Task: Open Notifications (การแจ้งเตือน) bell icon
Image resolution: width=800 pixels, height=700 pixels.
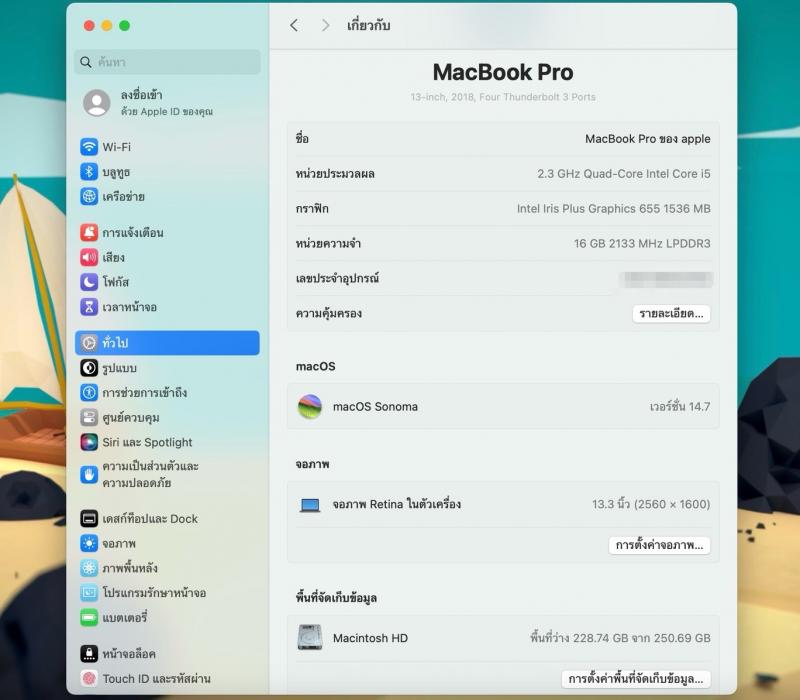Action: 90,233
